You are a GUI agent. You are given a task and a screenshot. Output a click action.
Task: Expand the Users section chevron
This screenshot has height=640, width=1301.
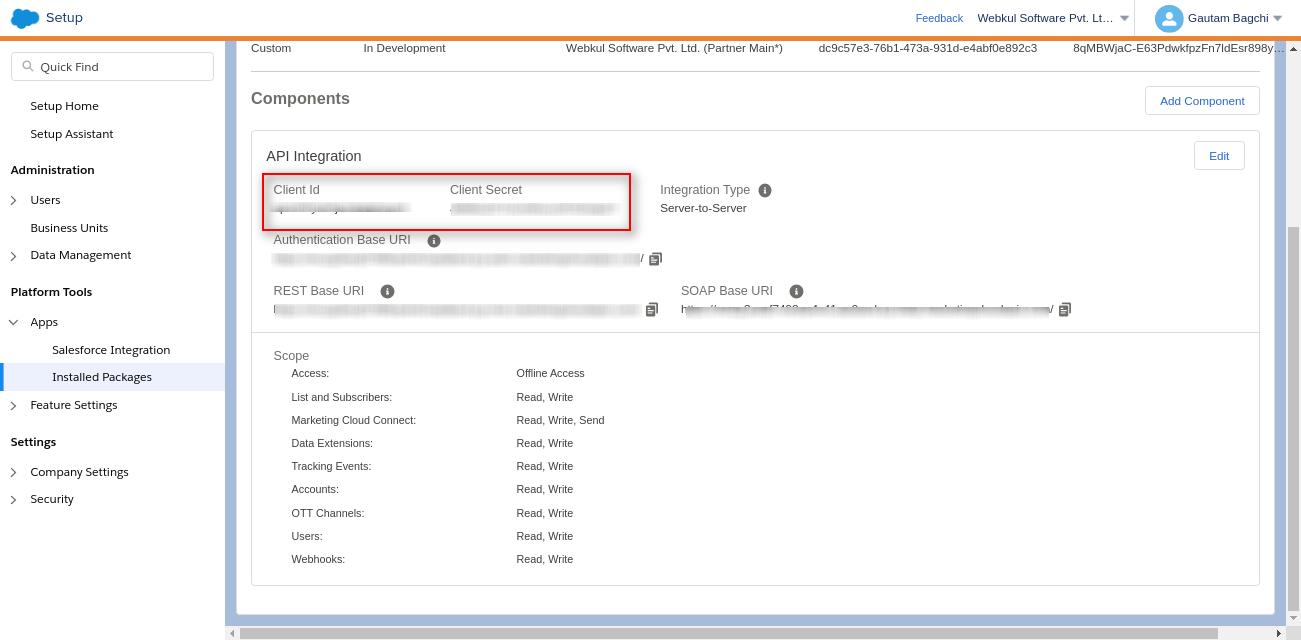[14, 201]
